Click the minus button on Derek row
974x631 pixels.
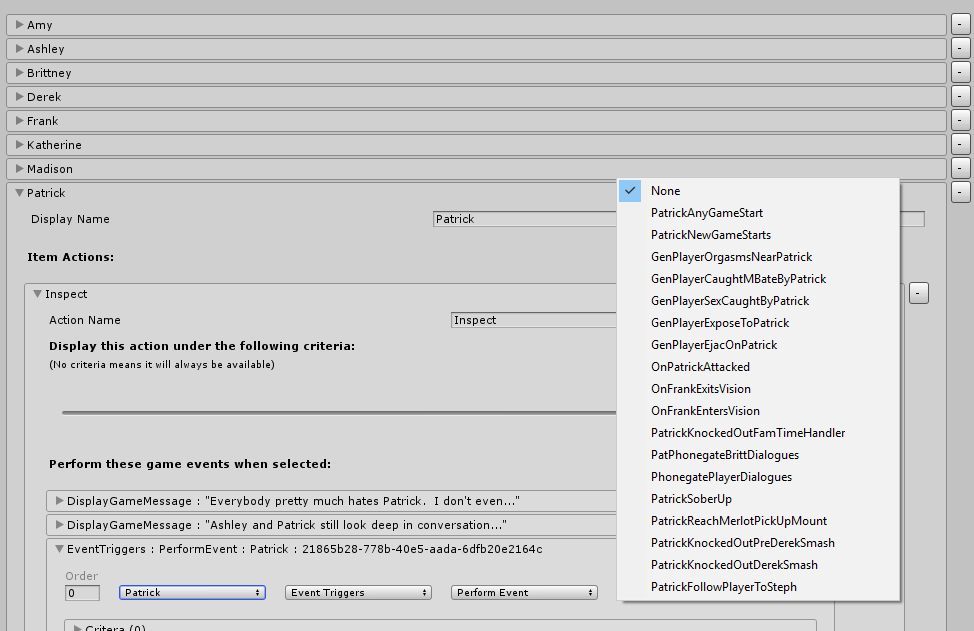(x=960, y=97)
